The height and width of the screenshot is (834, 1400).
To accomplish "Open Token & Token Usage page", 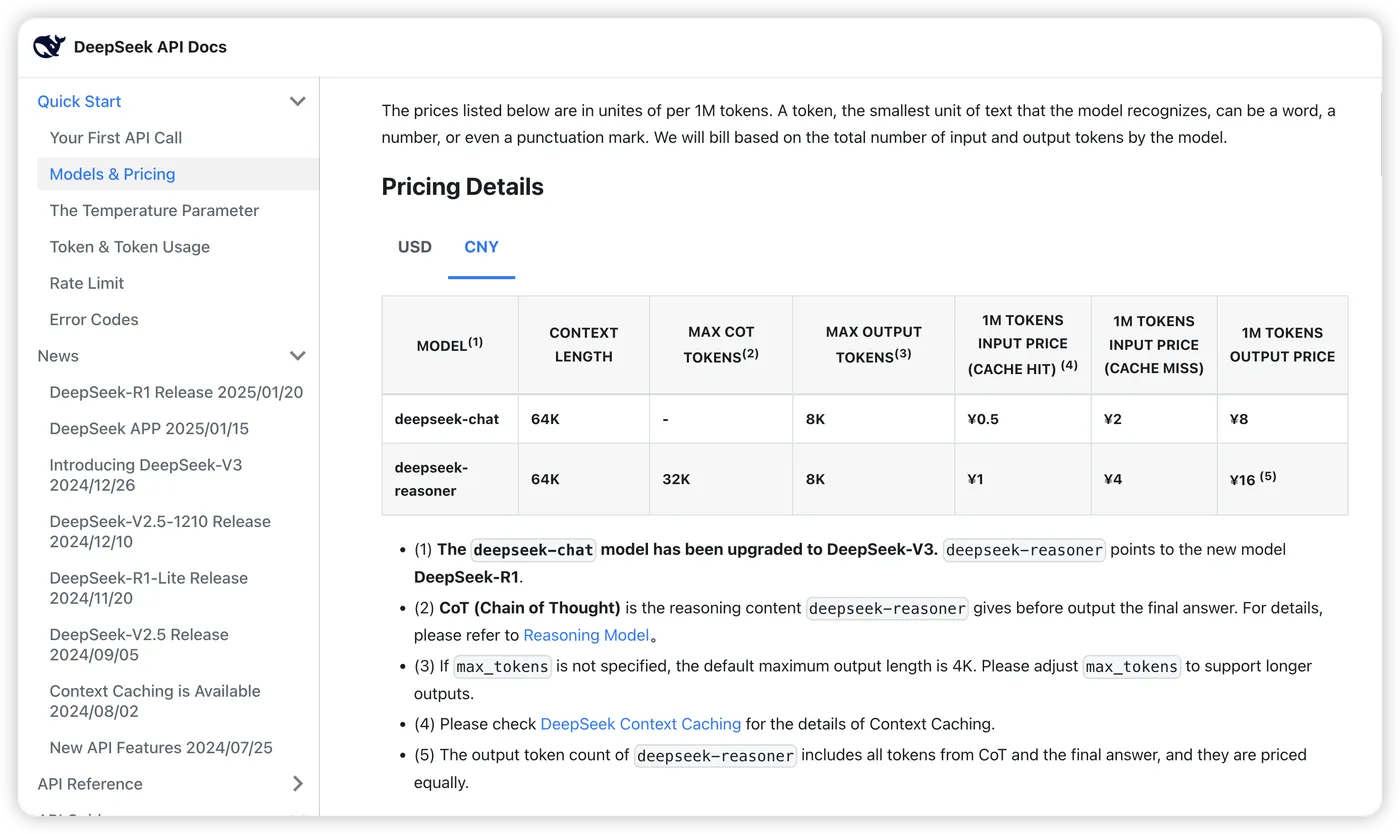I will pos(130,247).
